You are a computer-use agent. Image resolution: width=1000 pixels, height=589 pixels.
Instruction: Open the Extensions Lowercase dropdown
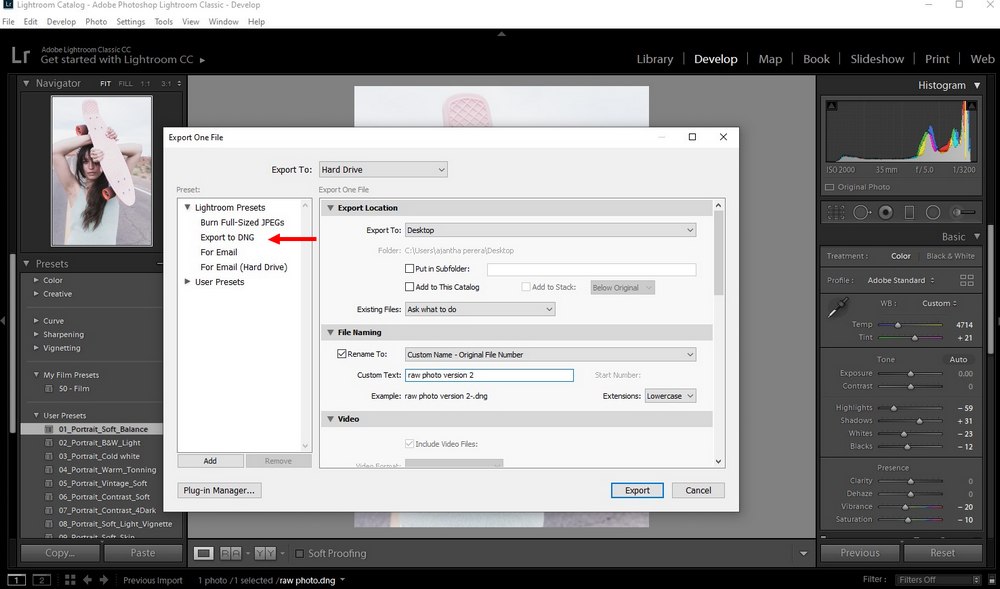[x=670, y=396]
